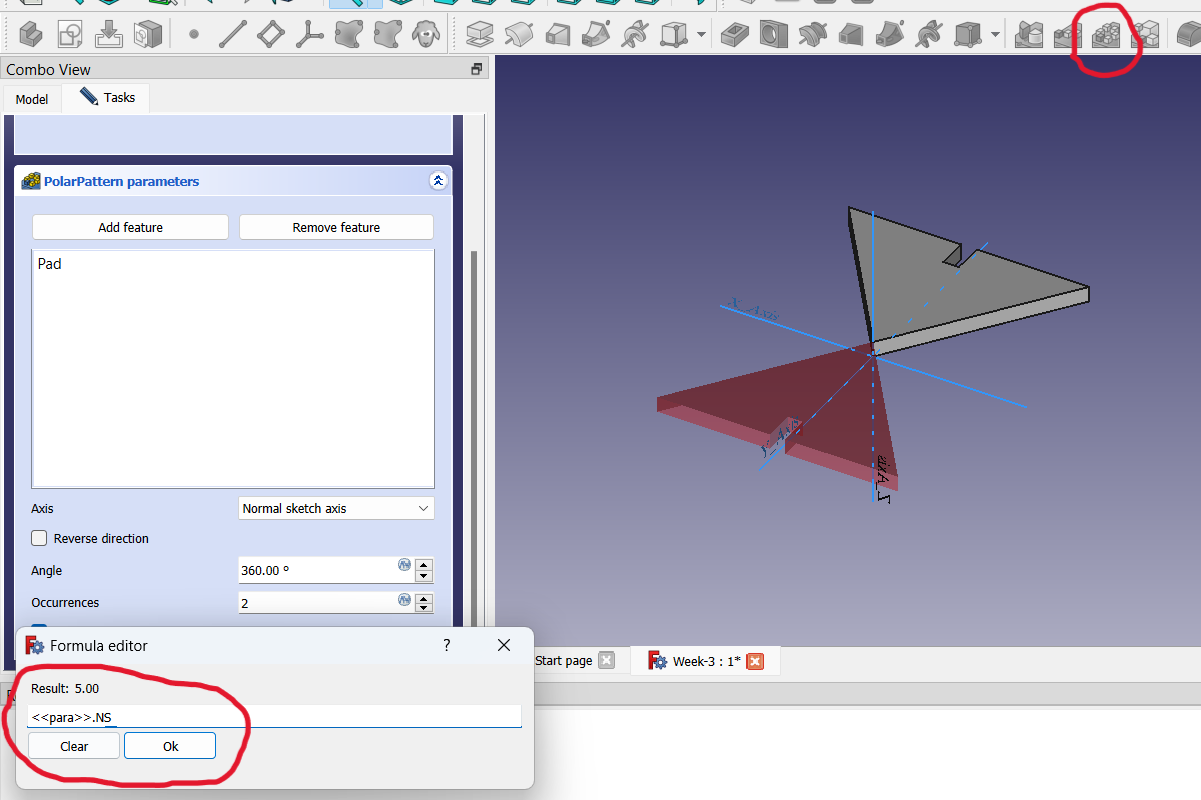Select the Pad tool in the toolbar
Image resolution: width=1201 pixels, height=800 pixels.
pyautogui.click(x=479, y=34)
